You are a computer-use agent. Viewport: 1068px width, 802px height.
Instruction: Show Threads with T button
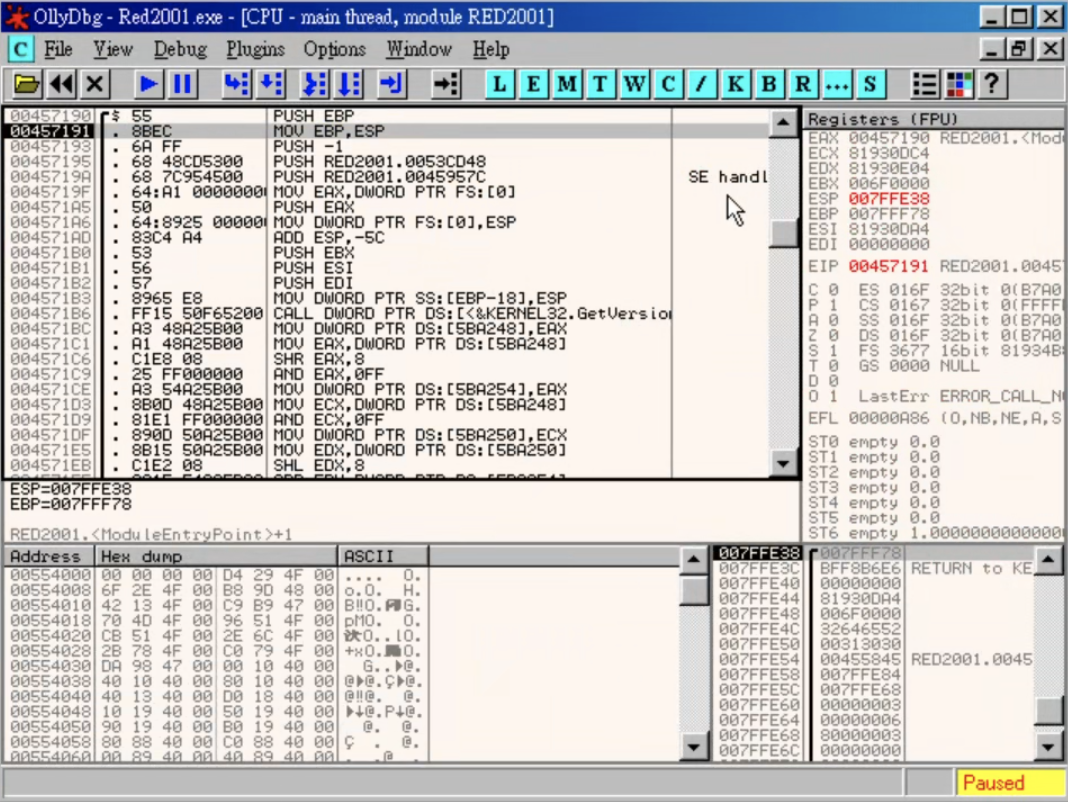(x=600, y=84)
